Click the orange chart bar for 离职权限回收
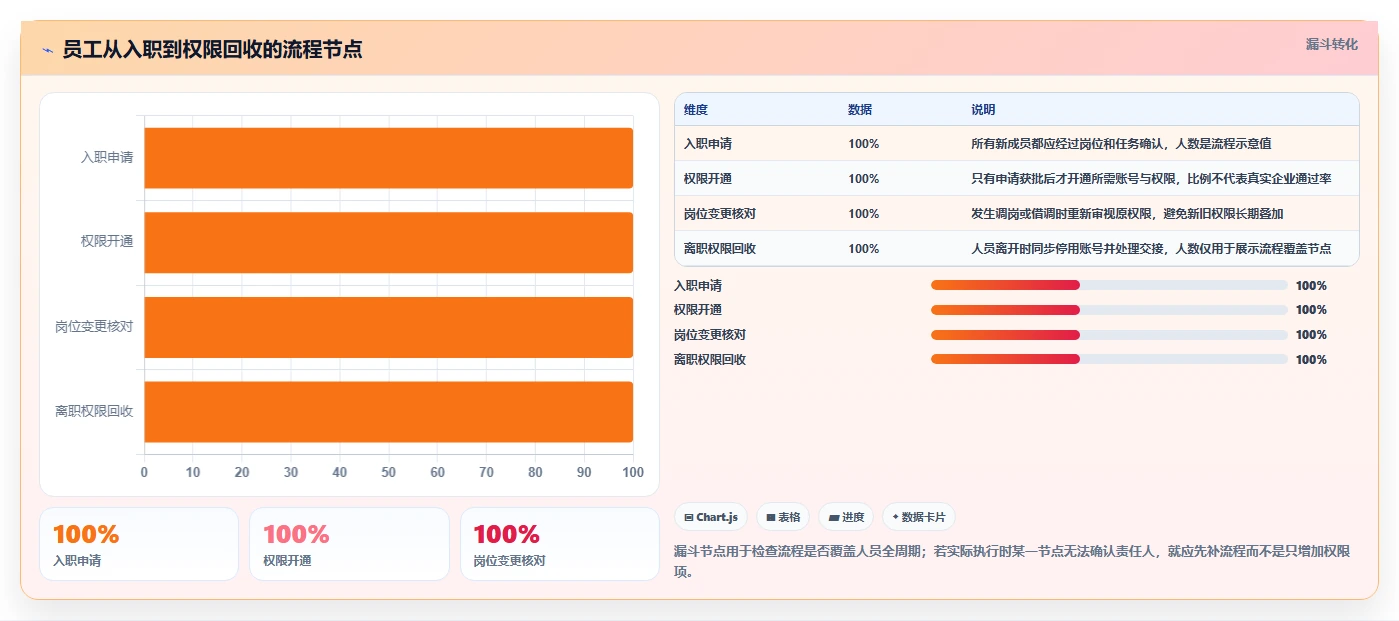Image resolution: width=1399 pixels, height=621 pixels. [388, 411]
